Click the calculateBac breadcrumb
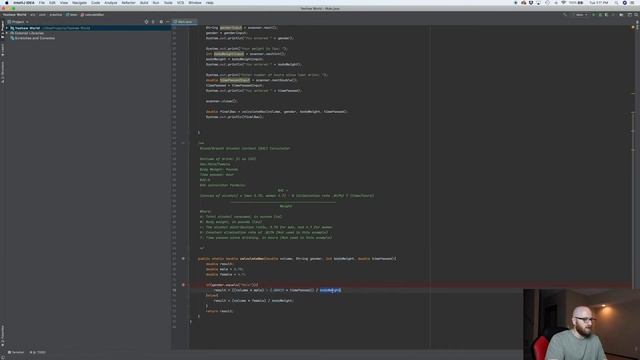Viewport: 640px width, 360px height. [x=92, y=15]
